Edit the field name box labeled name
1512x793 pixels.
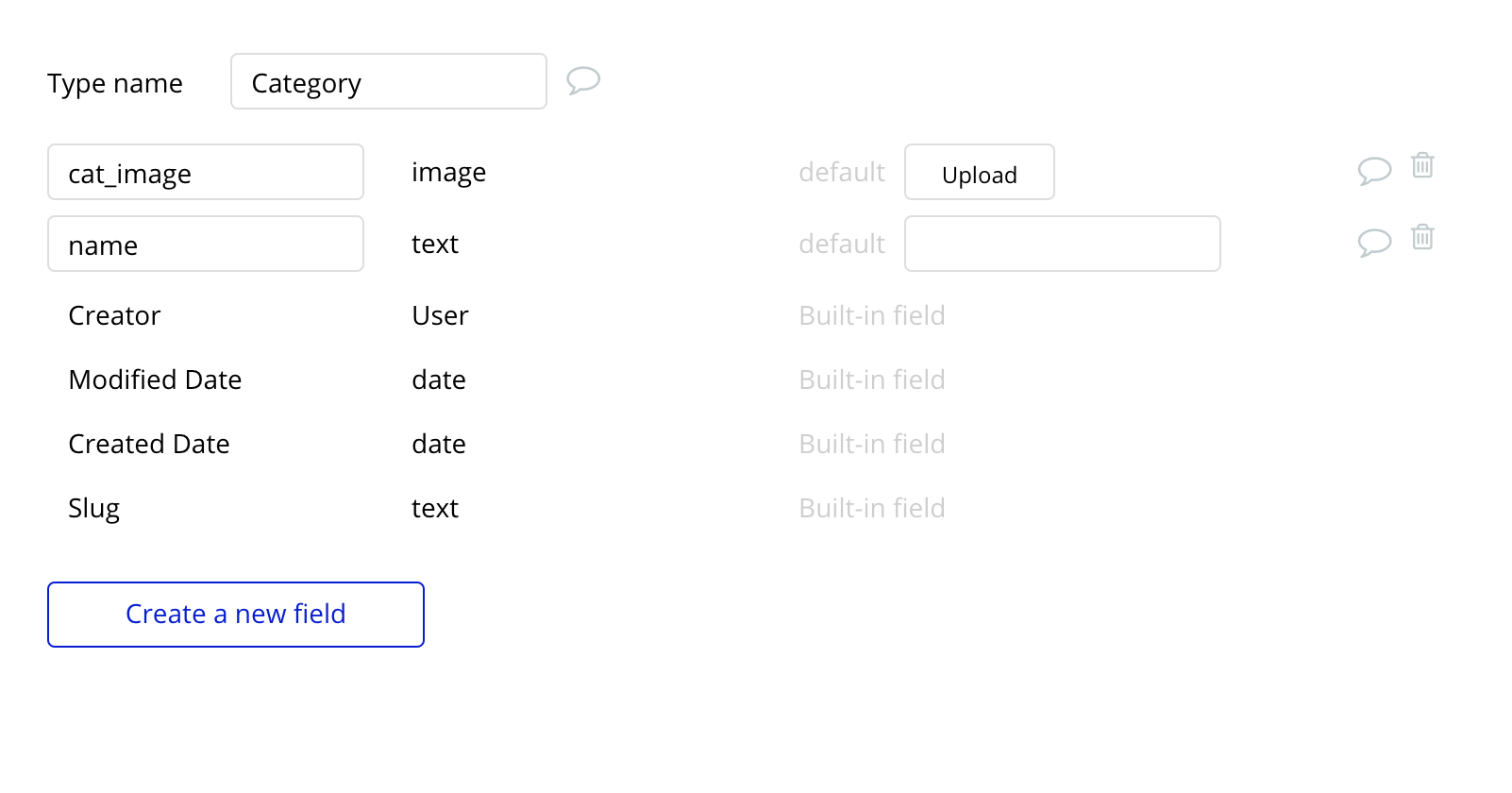(205, 245)
